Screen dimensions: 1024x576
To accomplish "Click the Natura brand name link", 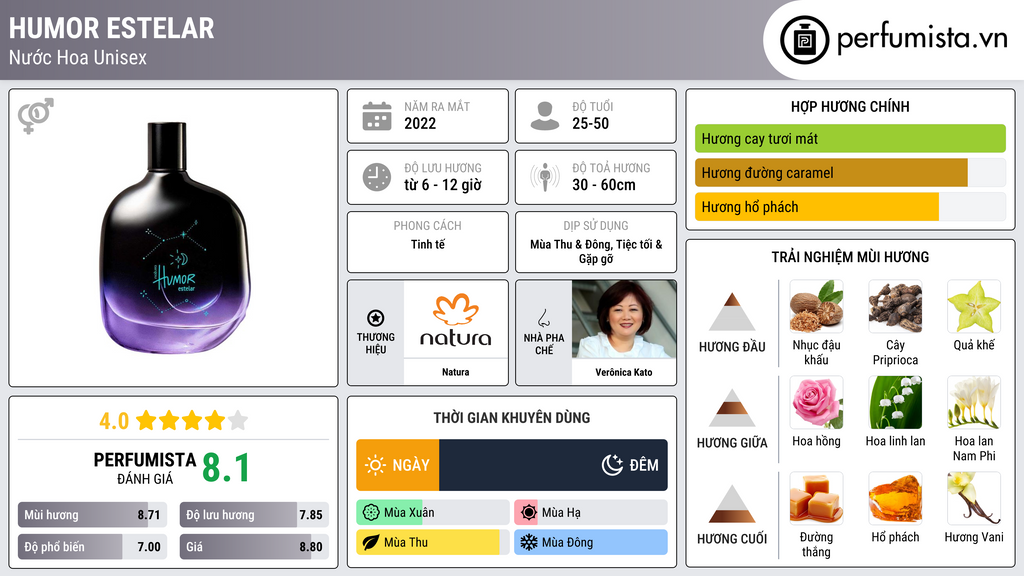I will click(x=456, y=372).
